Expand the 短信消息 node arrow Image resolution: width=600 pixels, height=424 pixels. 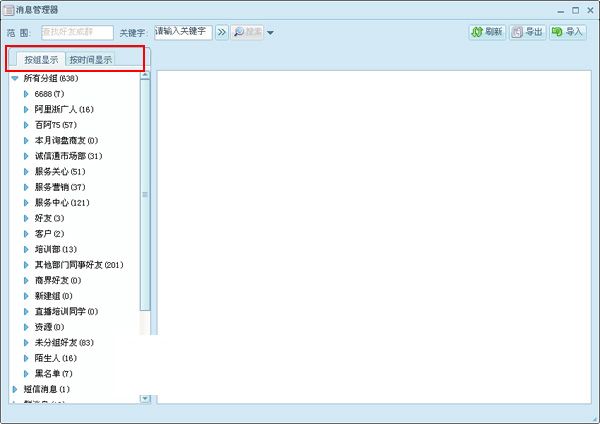pyautogui.click(x=14, y=389)
